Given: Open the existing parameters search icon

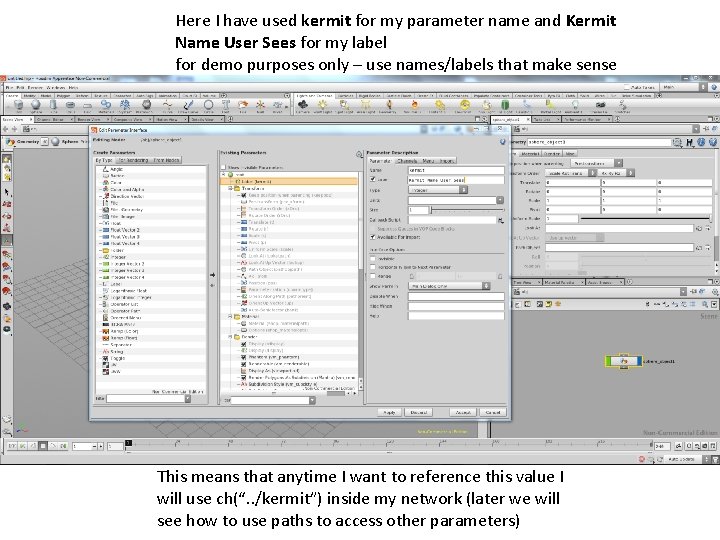Looking at the screenshot, I should click(x=359, y=154).
